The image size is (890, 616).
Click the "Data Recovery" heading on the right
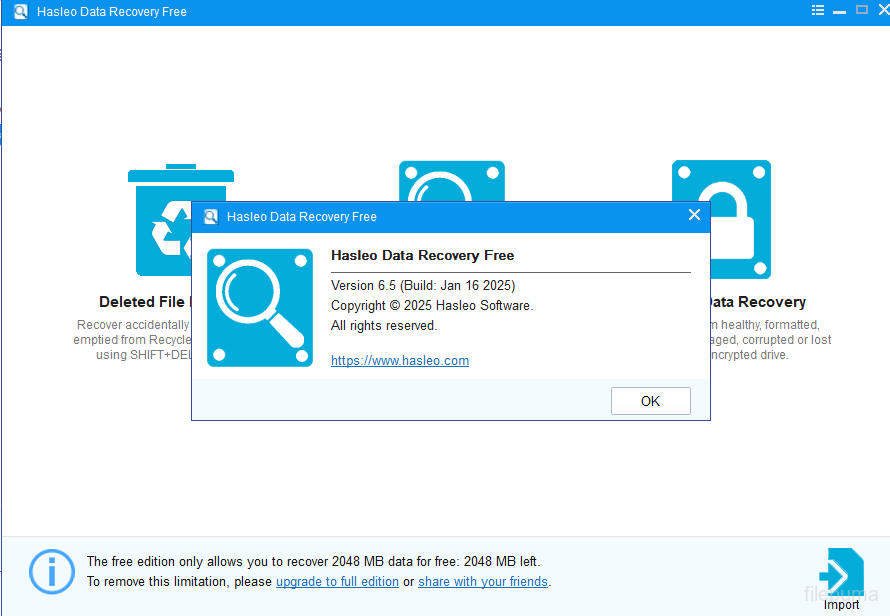click(756, 302)
